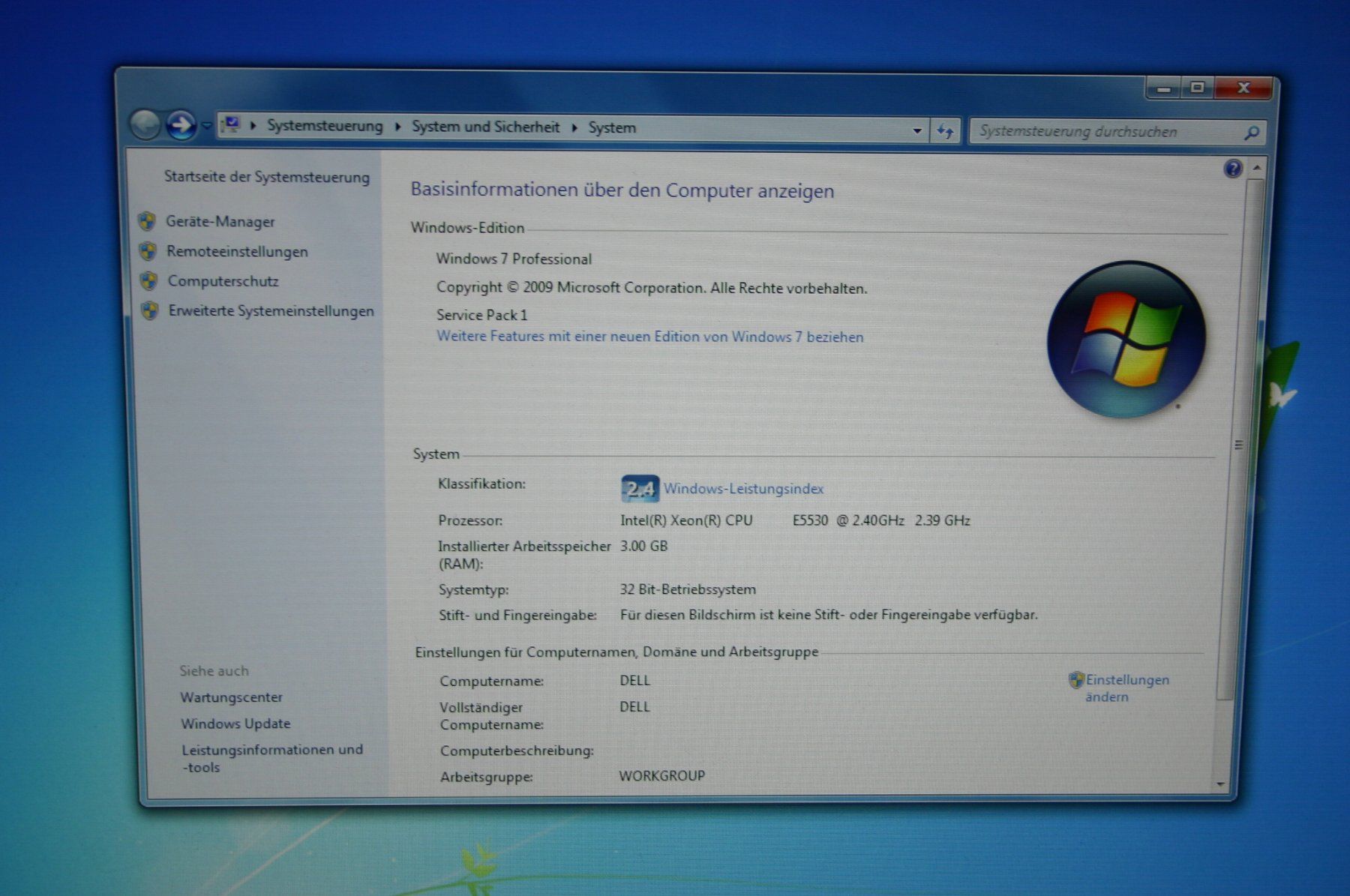
Task: Open the recent pages dropdown arrow
Action: tap(206, 126)
